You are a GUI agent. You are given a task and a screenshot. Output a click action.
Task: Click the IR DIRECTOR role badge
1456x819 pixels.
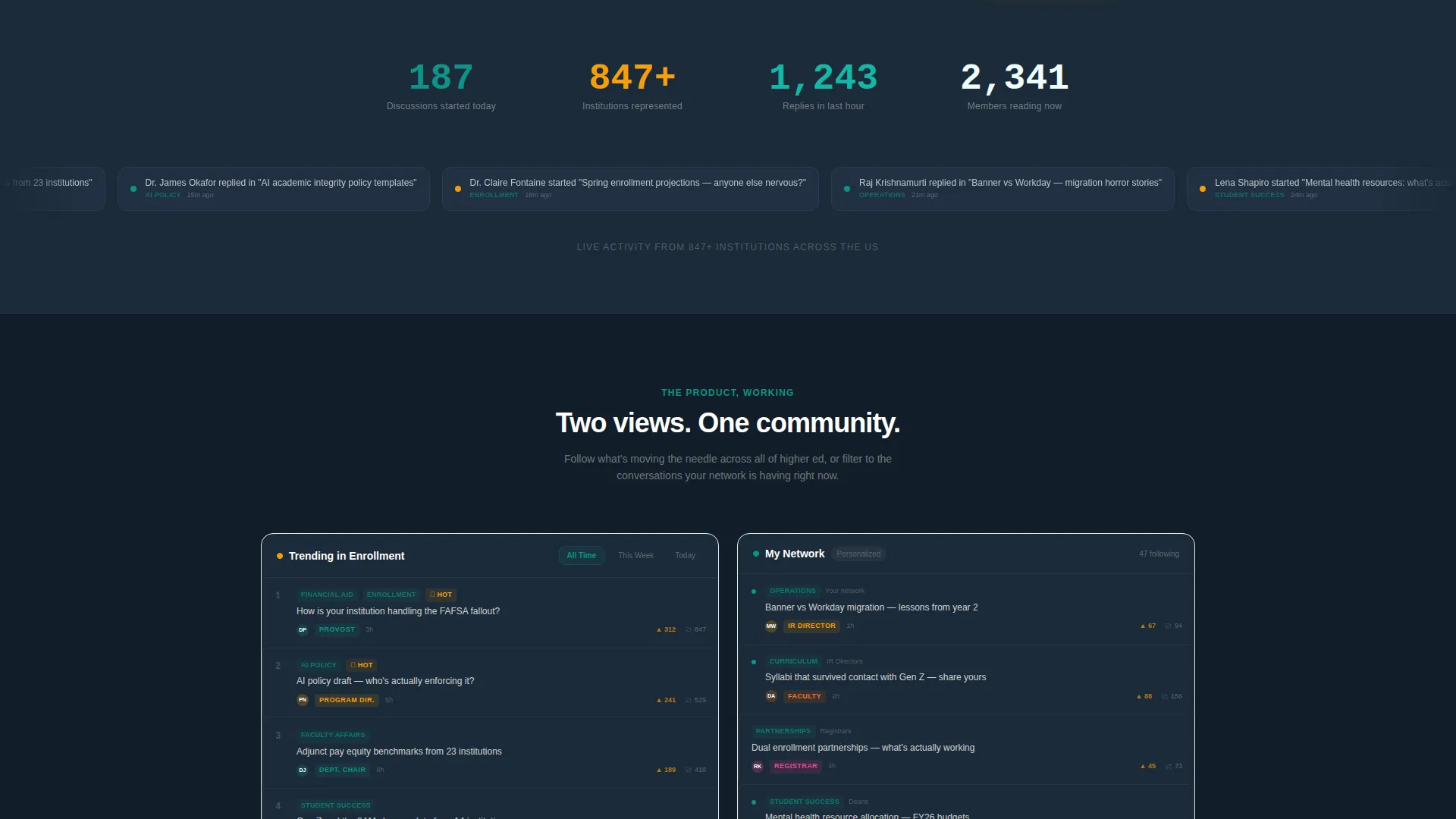[x=811, y=626]
